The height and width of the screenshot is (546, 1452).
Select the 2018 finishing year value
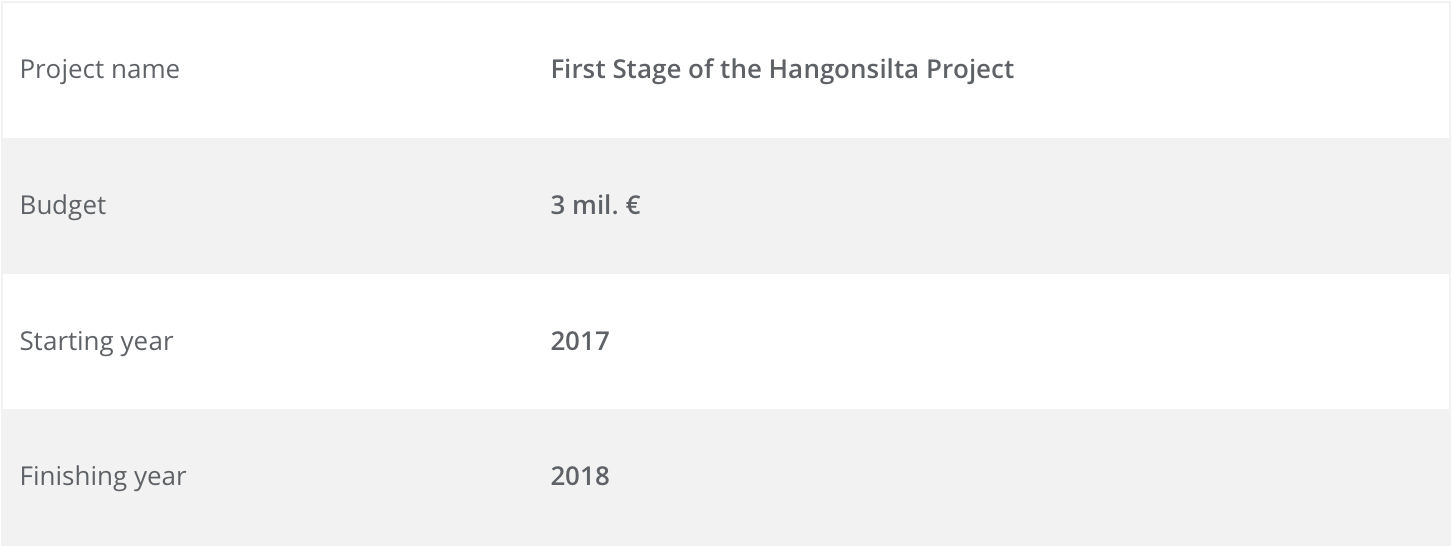click(579, 475)
